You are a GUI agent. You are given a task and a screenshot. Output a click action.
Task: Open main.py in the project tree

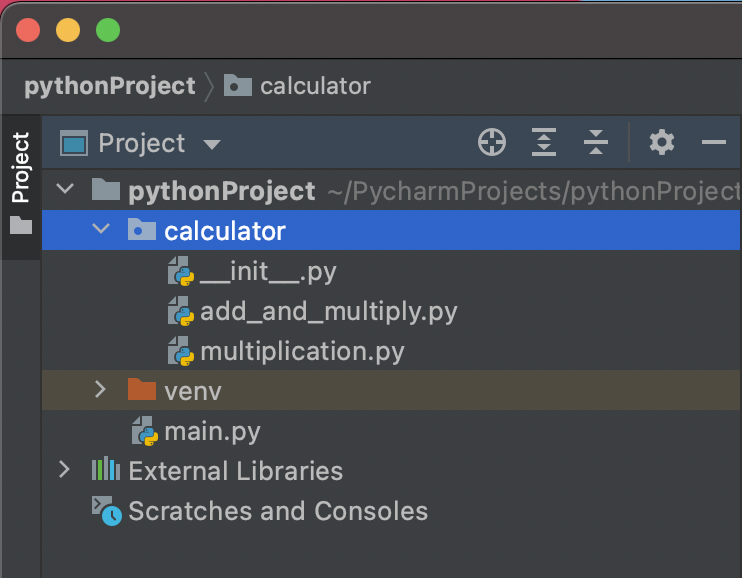click(212, 432)
